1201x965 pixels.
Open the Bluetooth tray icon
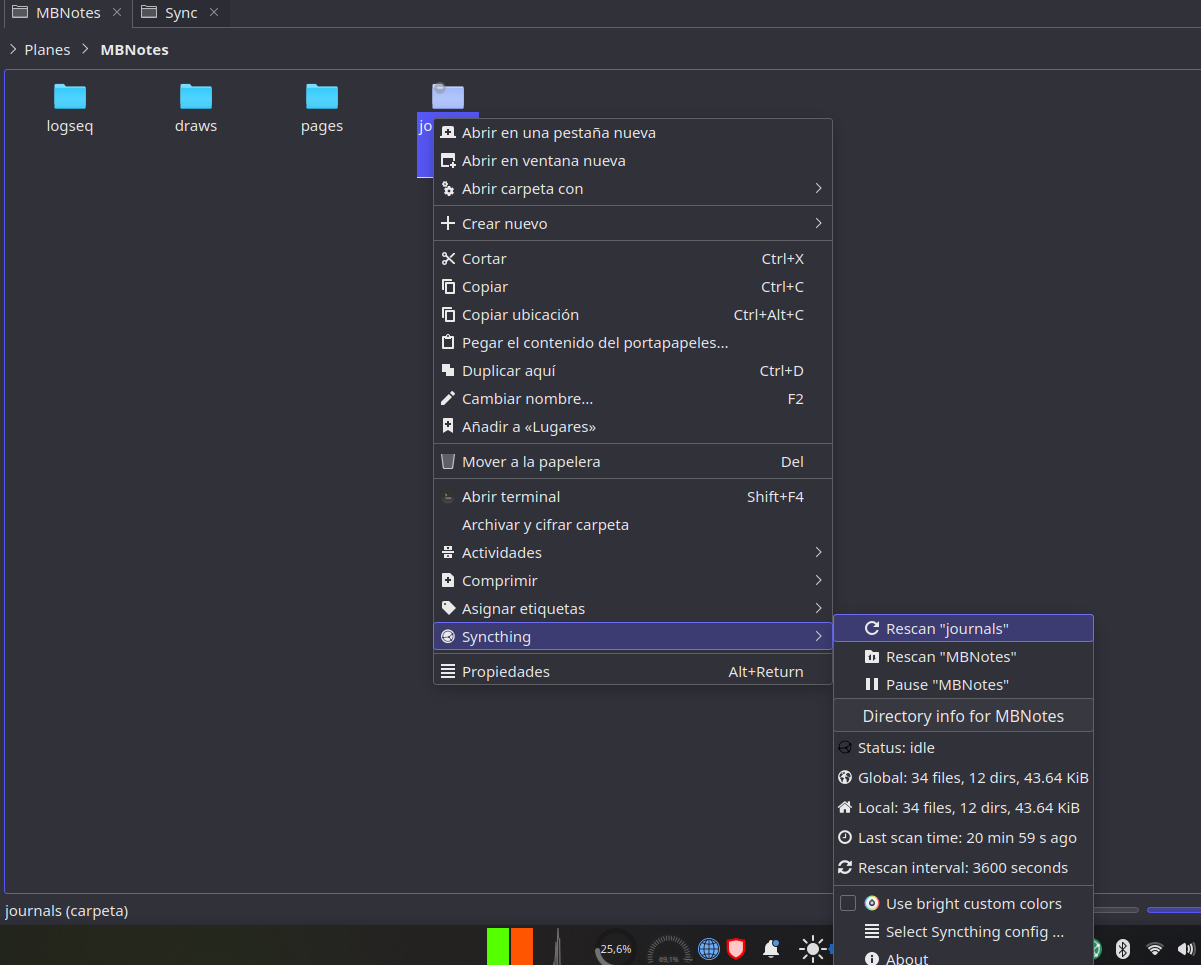(x=1123, y=948)
